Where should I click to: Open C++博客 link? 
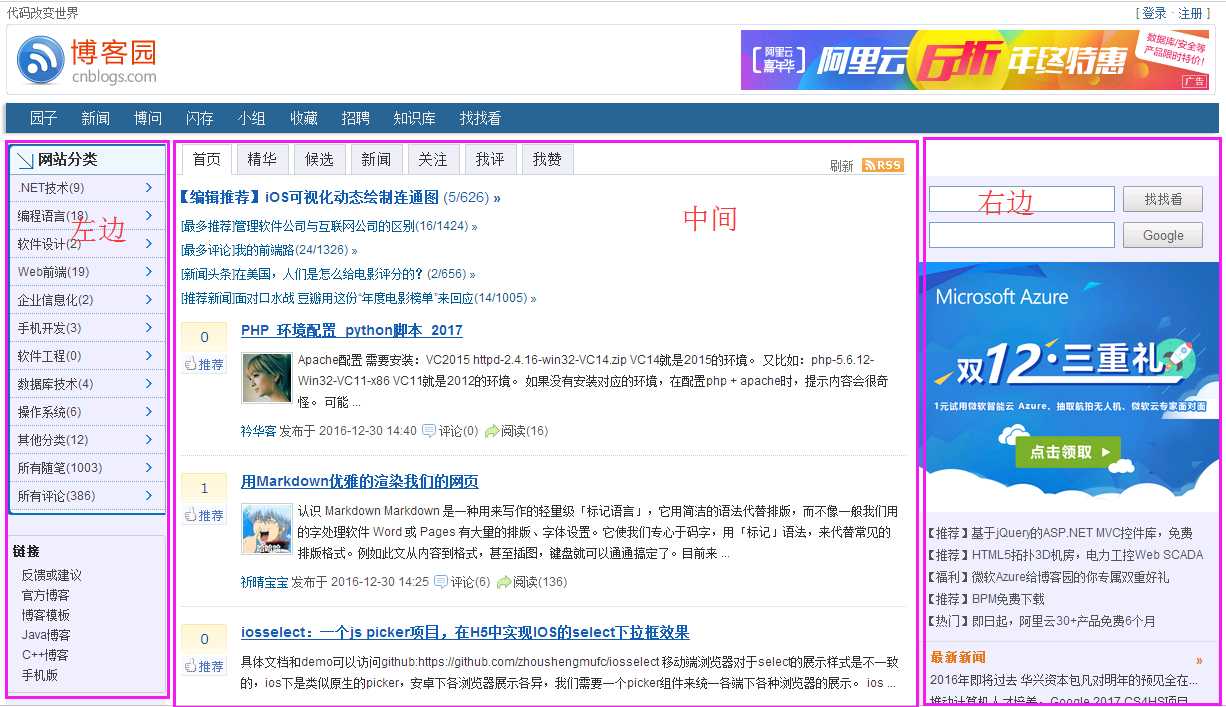coord(45,655)
